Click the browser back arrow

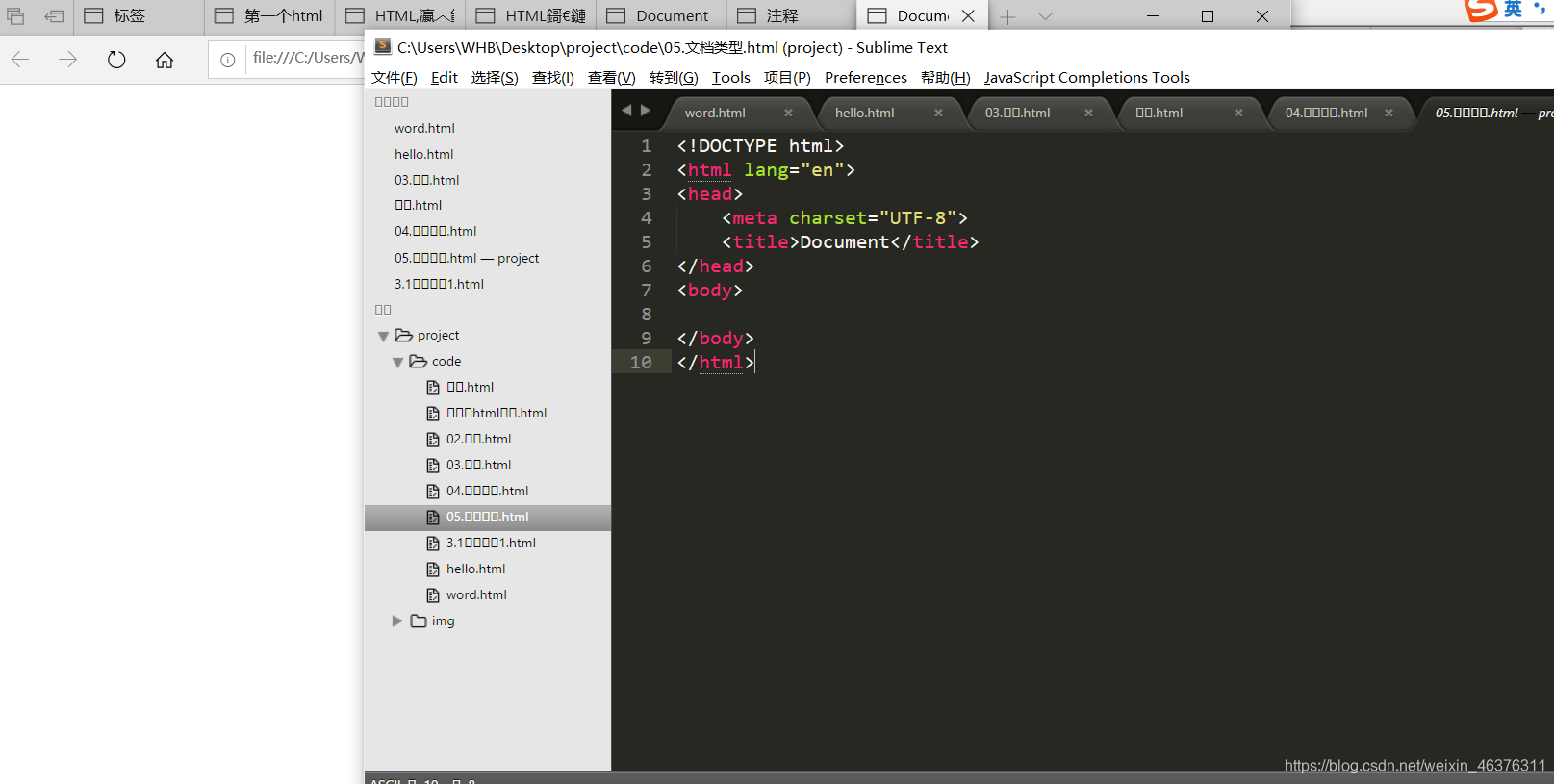click(20, 60)
